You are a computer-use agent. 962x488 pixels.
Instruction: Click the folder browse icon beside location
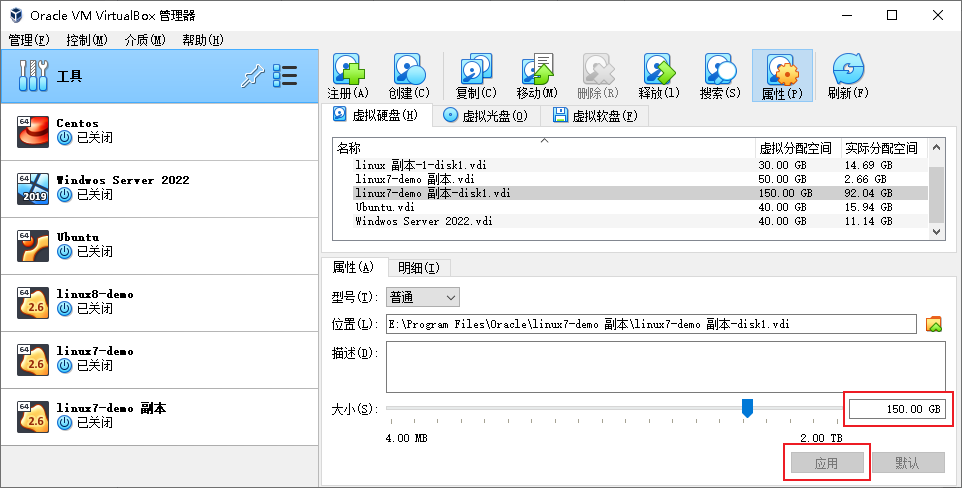934,324
